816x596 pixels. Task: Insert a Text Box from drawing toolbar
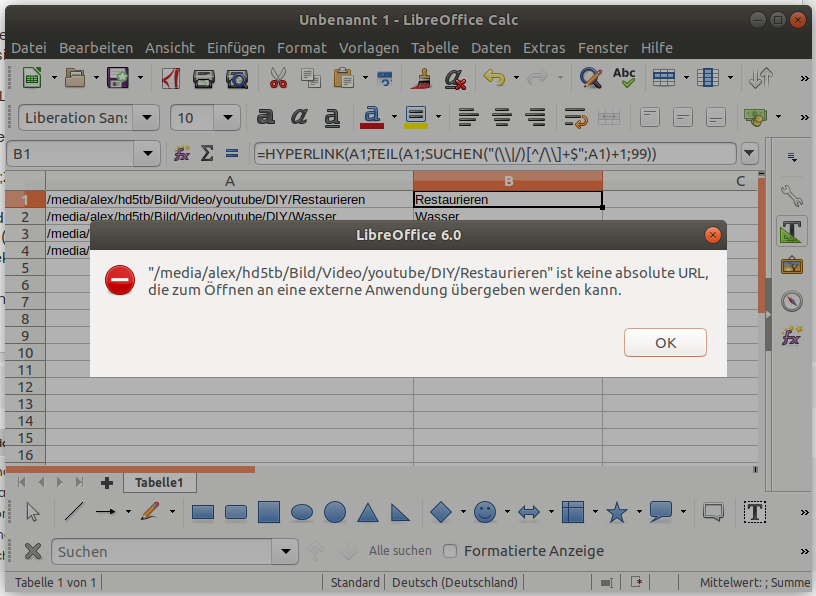[755, 512]
